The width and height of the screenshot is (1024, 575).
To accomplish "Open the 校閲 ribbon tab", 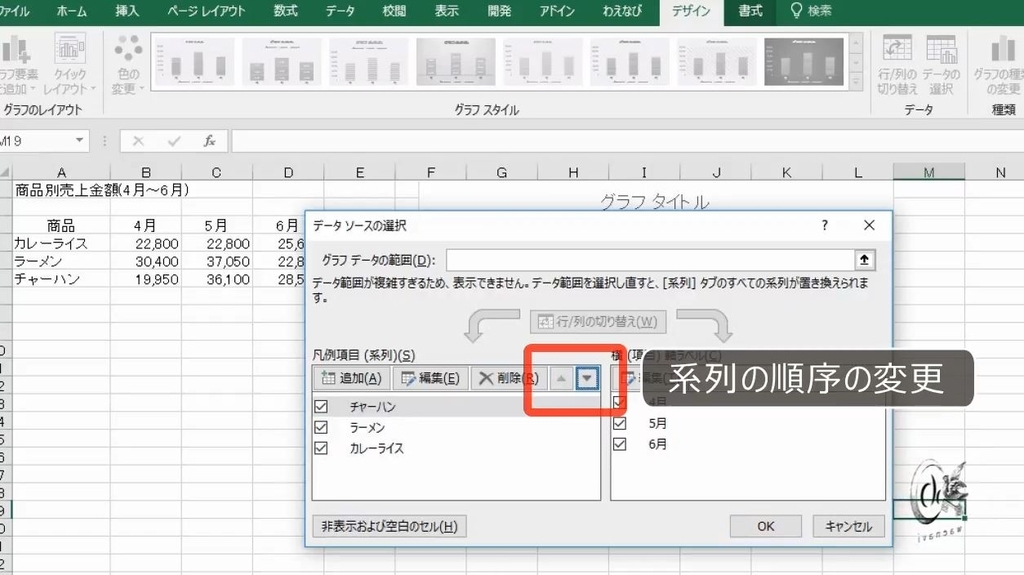I will pos(394,11).
